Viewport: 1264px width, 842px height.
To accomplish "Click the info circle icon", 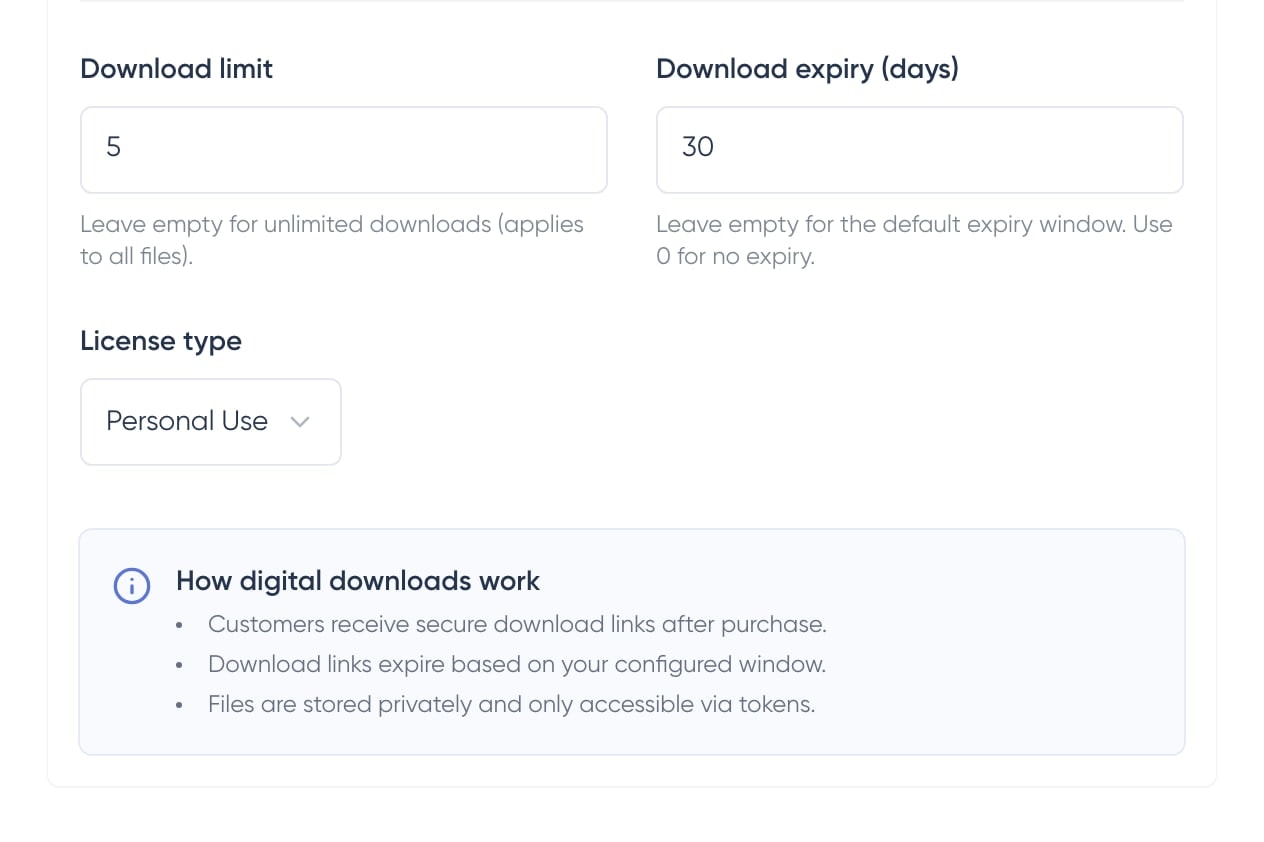I will [x=132, y=586].
